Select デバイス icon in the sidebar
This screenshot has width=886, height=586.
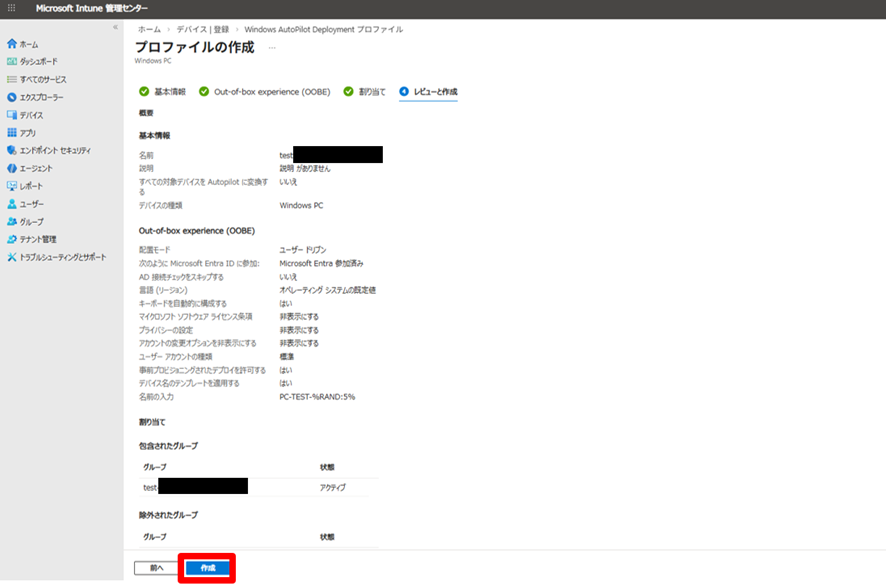(12, 115)
